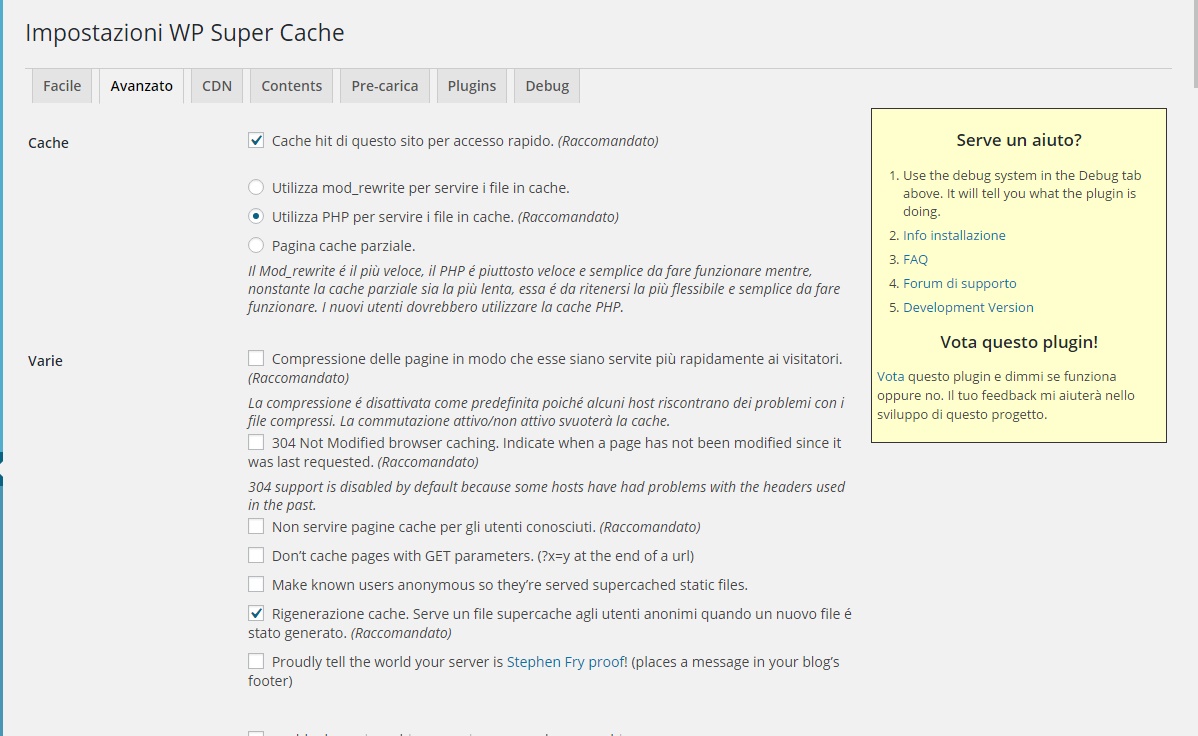Click the 'Varie' section label
This screenshot has height=736, width=1198.
tap(45, 361)
